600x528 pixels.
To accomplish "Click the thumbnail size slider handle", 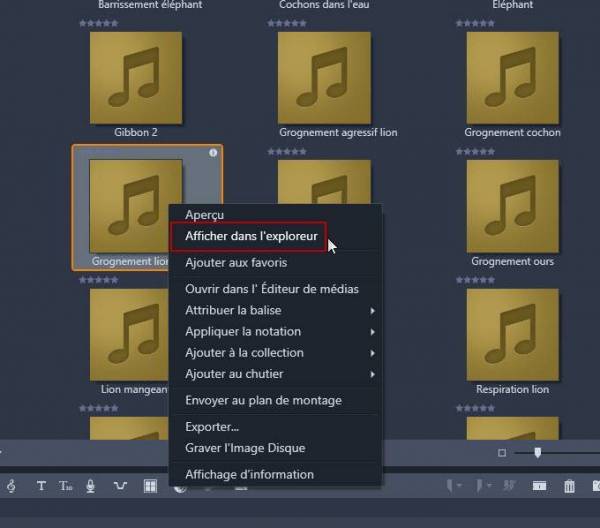I will point(537,453).
